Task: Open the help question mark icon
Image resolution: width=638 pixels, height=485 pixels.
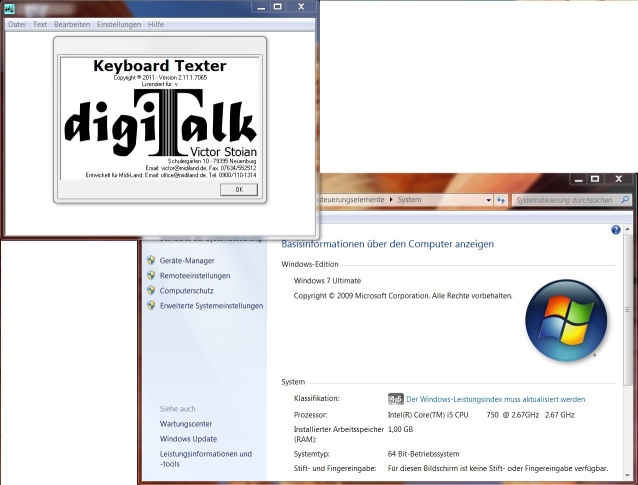Action: pos(616,230)
